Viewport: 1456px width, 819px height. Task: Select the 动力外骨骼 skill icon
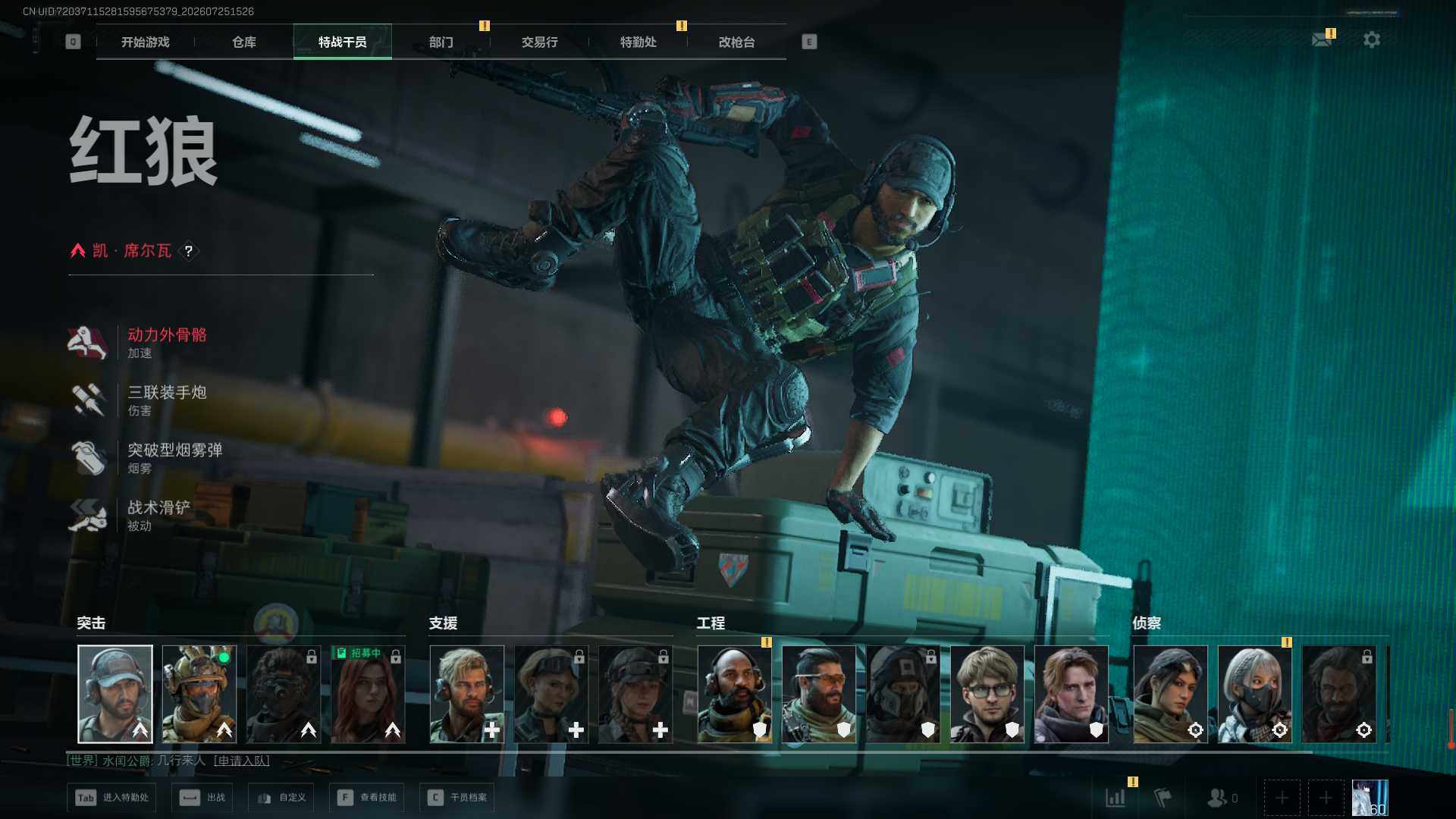tap(87, 343)
